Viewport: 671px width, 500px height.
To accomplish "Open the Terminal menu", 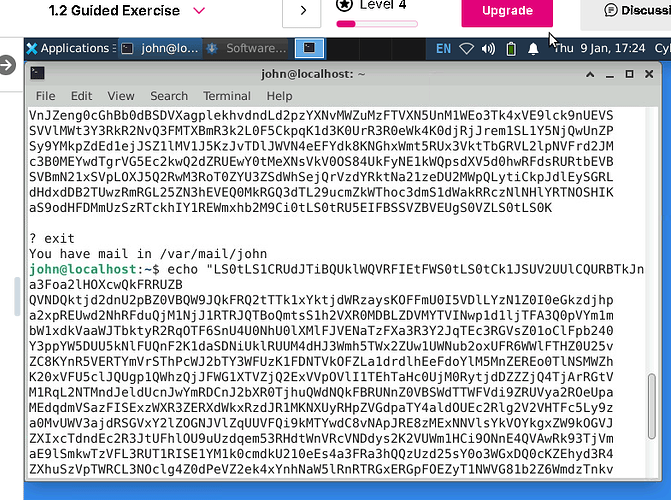I will pyautogui.click(x=227, y=96).
